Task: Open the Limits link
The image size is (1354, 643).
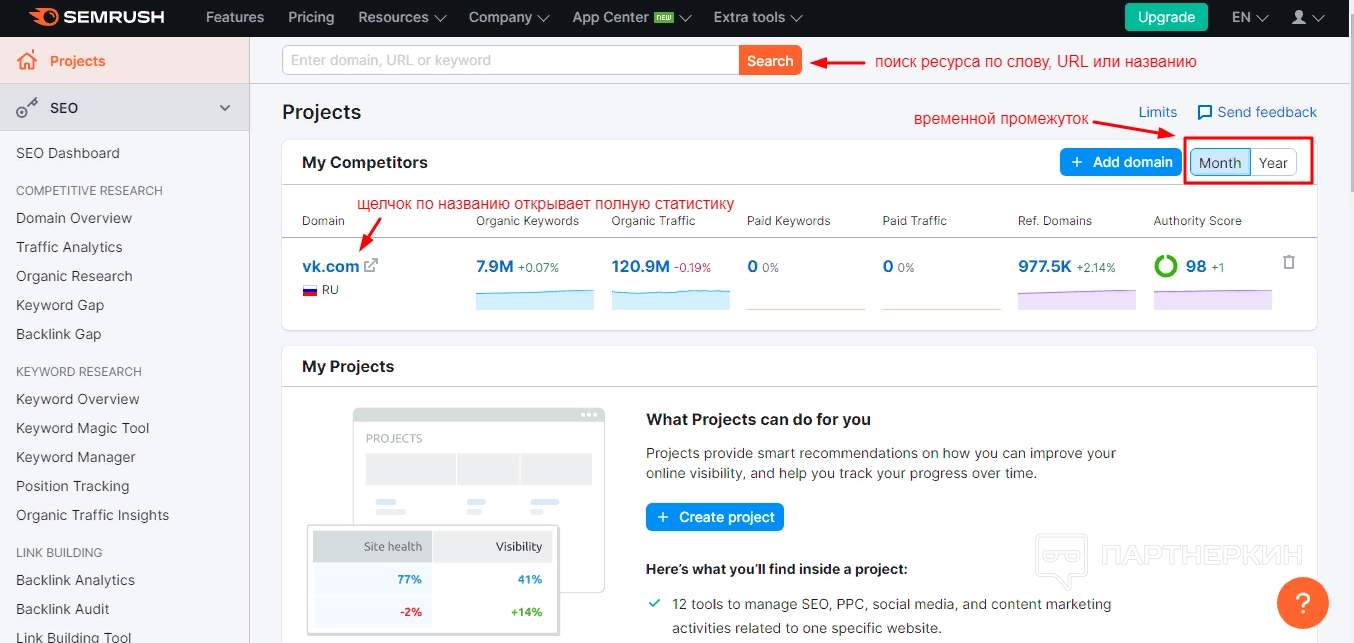Action: 1158,112
